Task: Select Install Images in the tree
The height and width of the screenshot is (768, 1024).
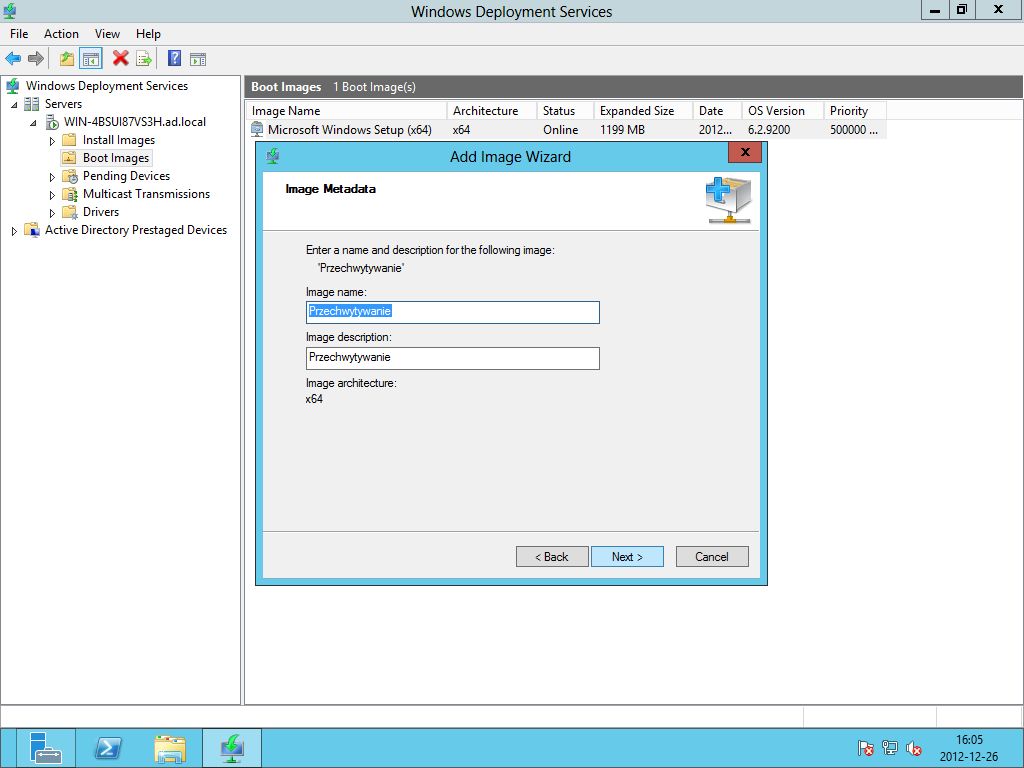Action: coord(119,140)
